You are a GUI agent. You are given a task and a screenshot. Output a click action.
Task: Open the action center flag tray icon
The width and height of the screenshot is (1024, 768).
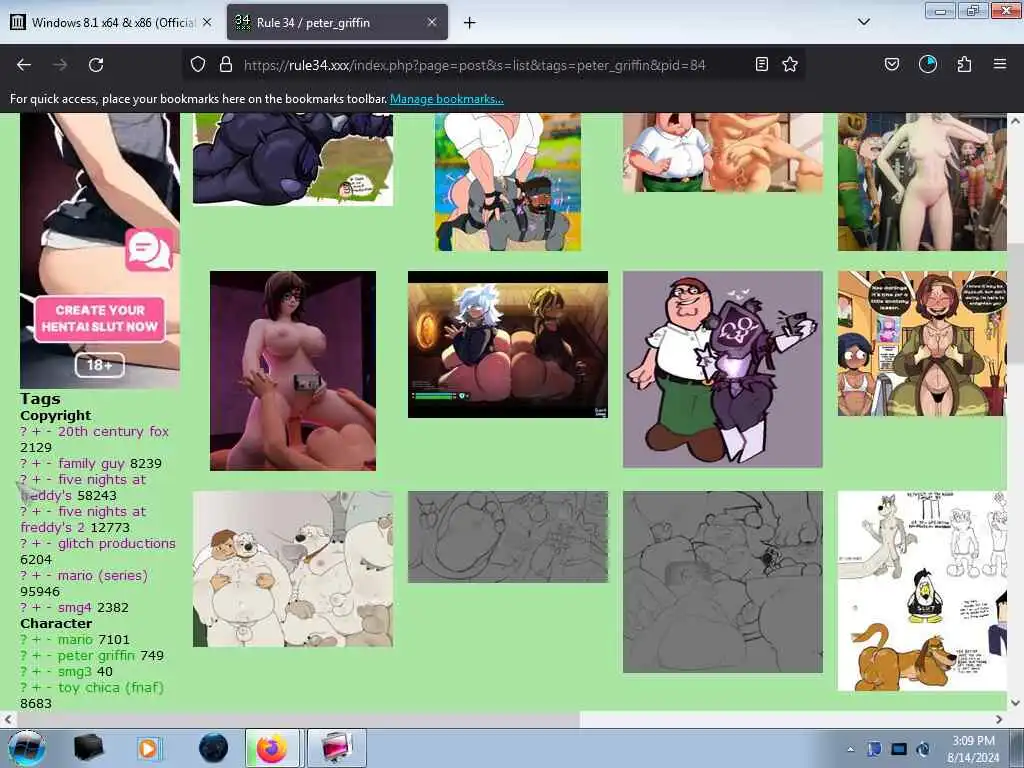(874, 749)
